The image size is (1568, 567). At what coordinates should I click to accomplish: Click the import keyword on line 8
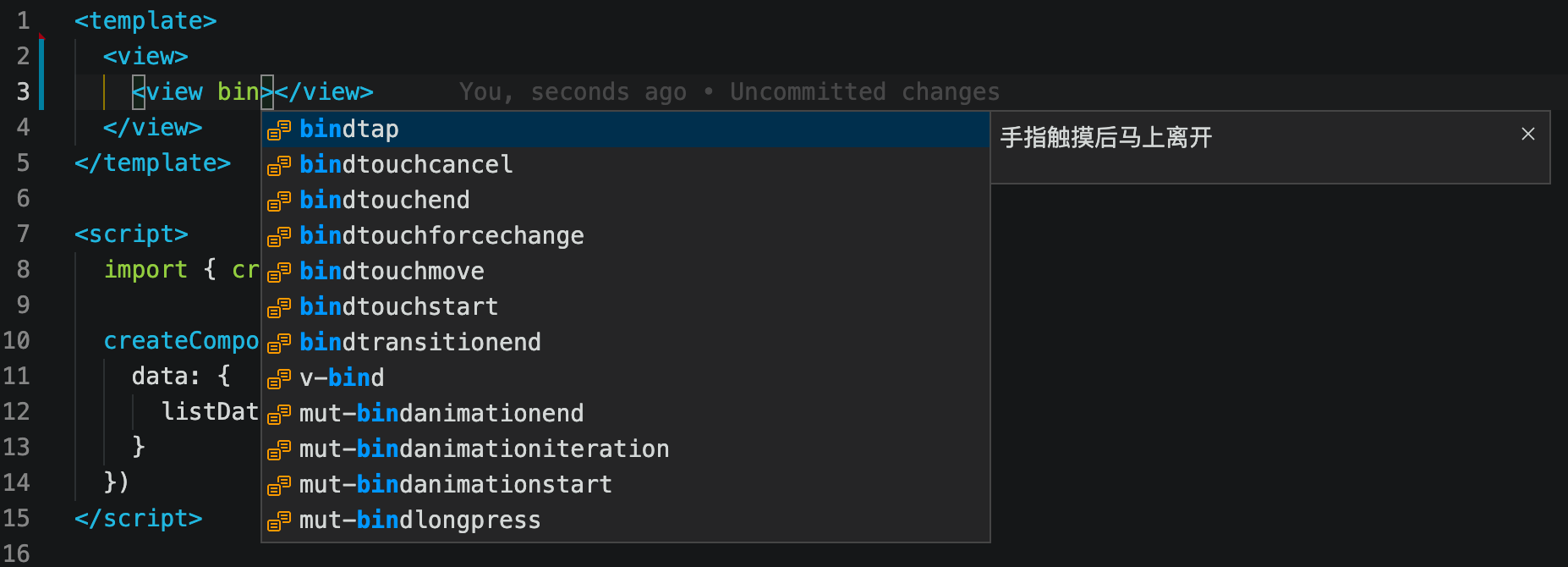(x=145, y=269)
